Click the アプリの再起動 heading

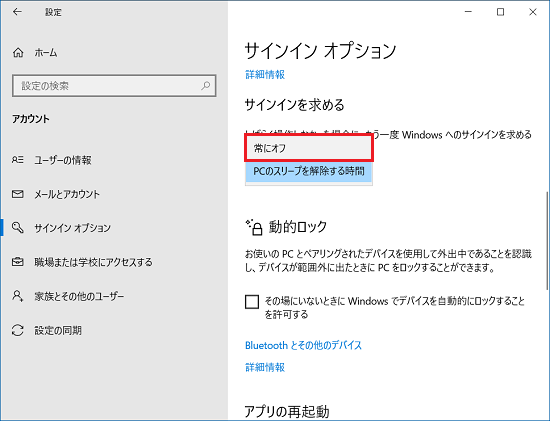[287, 412]
